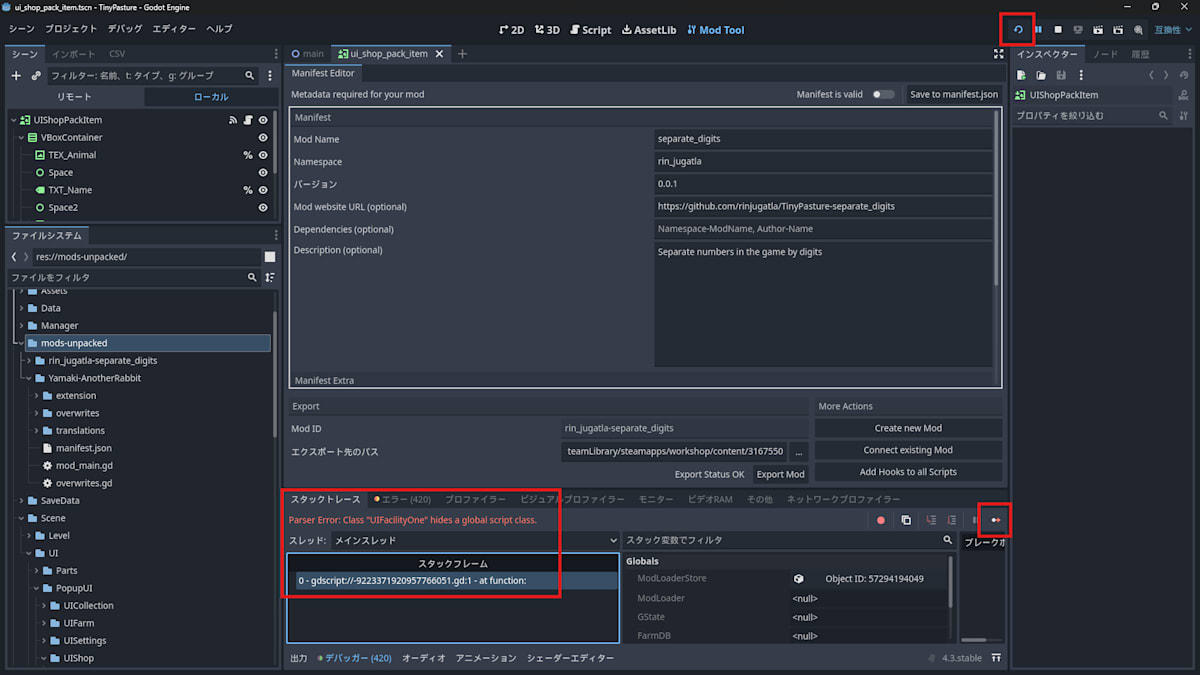This screenshot has height=675, width=1200.
Task: Run a specific scene icon
Action: pyautogui.click(x=1118, y=30)
